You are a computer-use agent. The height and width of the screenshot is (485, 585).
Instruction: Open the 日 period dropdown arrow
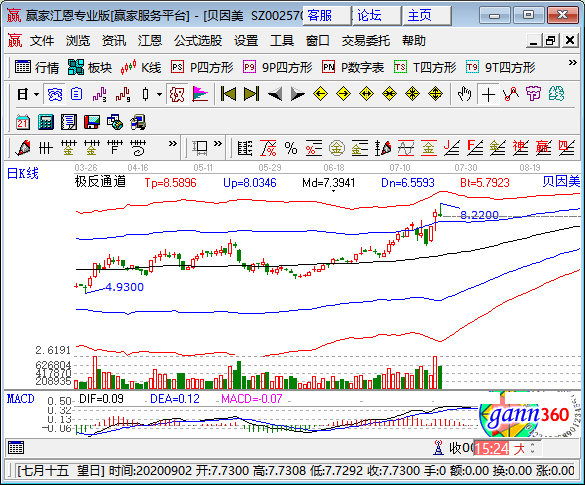click(37, 94)
